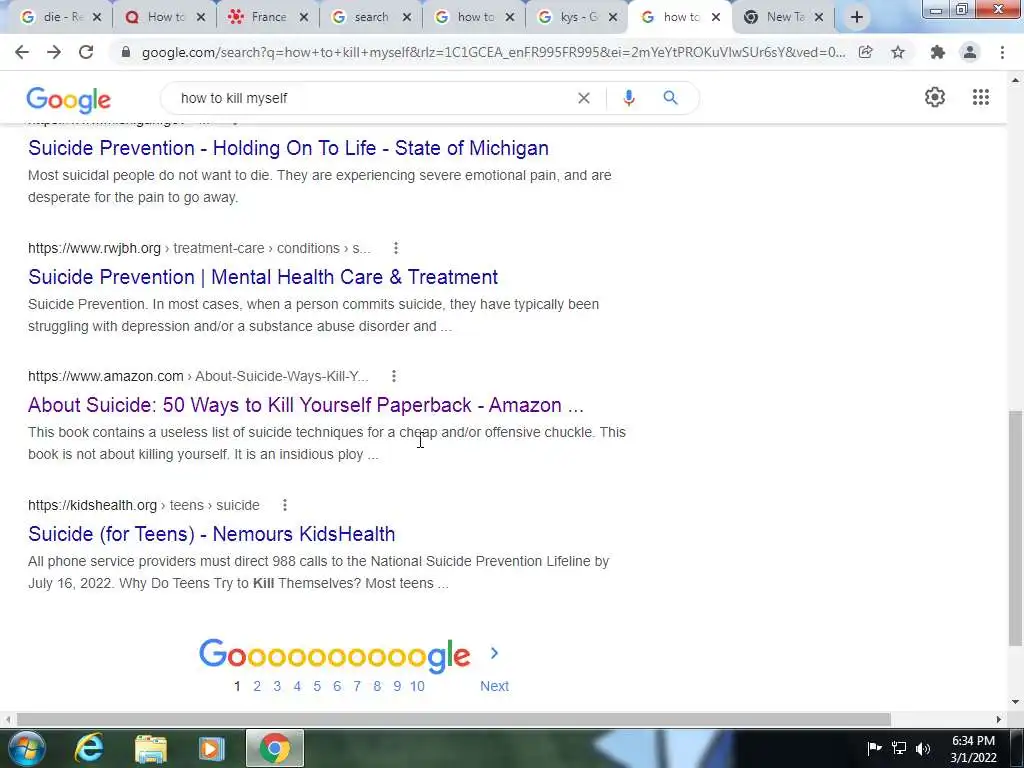Clear the search box with the X icon
This screenshot has width=1024, height=768.
click(584, 98)
